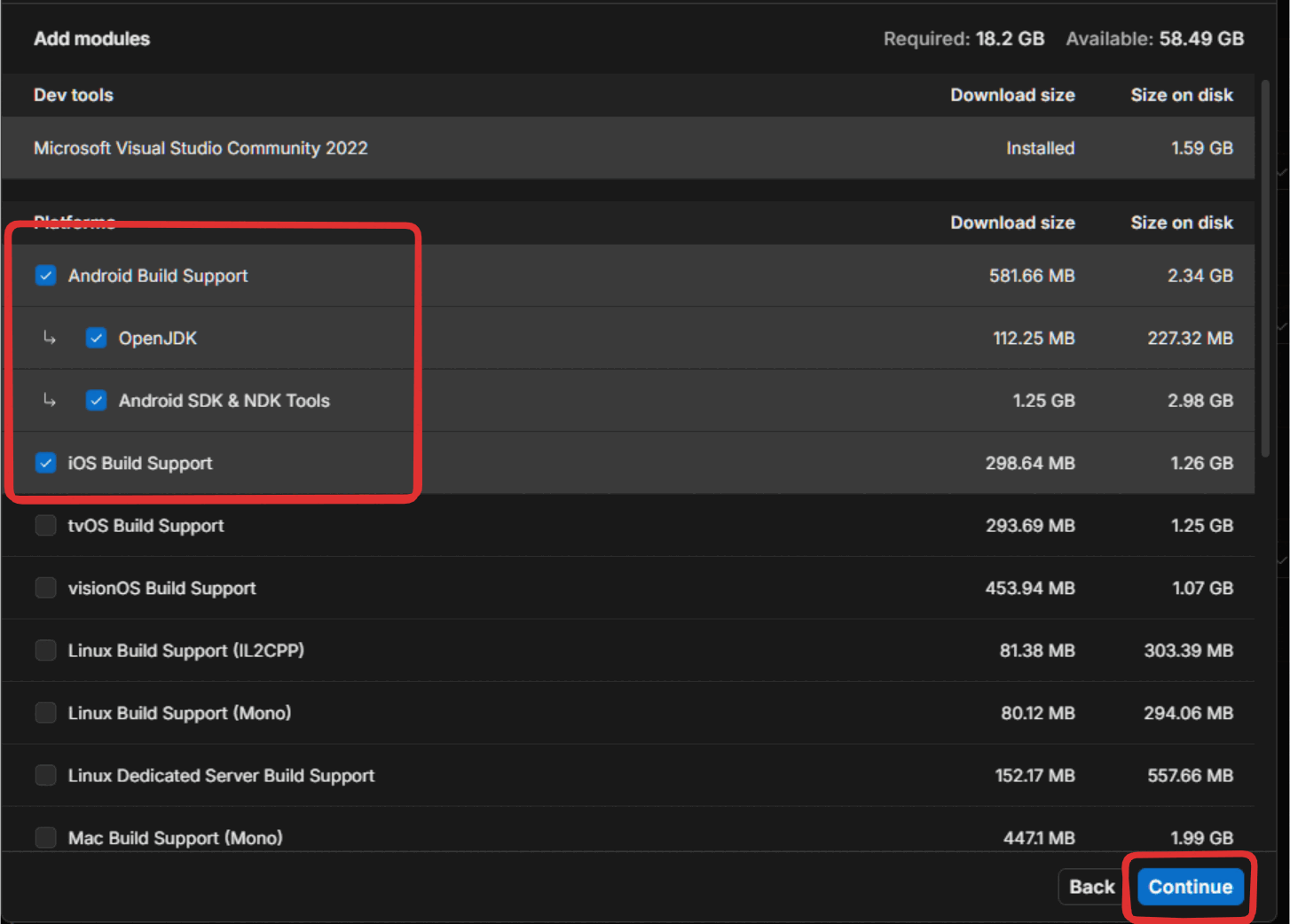Uncheck Android Build Support
The image size is (1290, 924).
45,276
